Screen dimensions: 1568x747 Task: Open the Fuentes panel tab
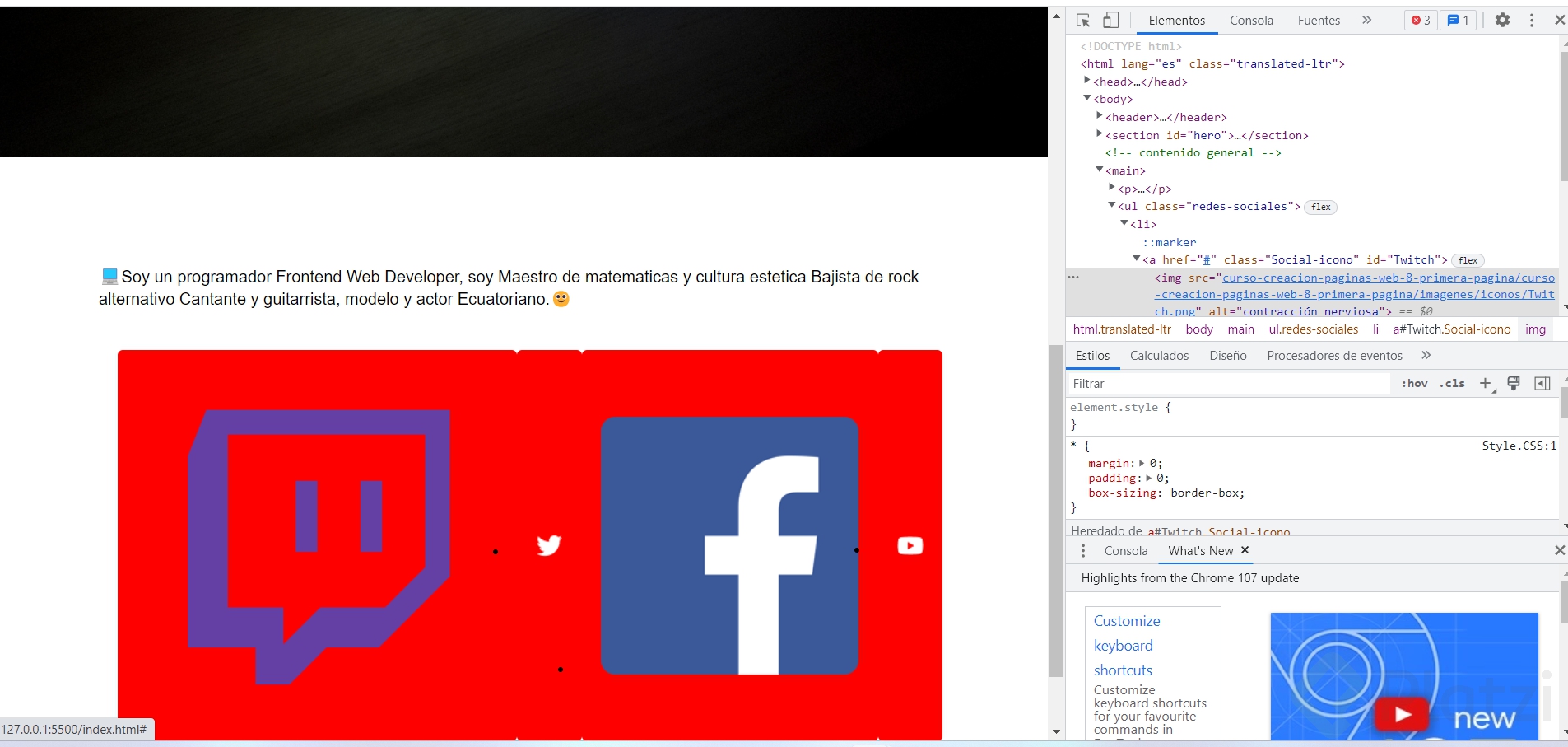click(x=1319, y=21)
